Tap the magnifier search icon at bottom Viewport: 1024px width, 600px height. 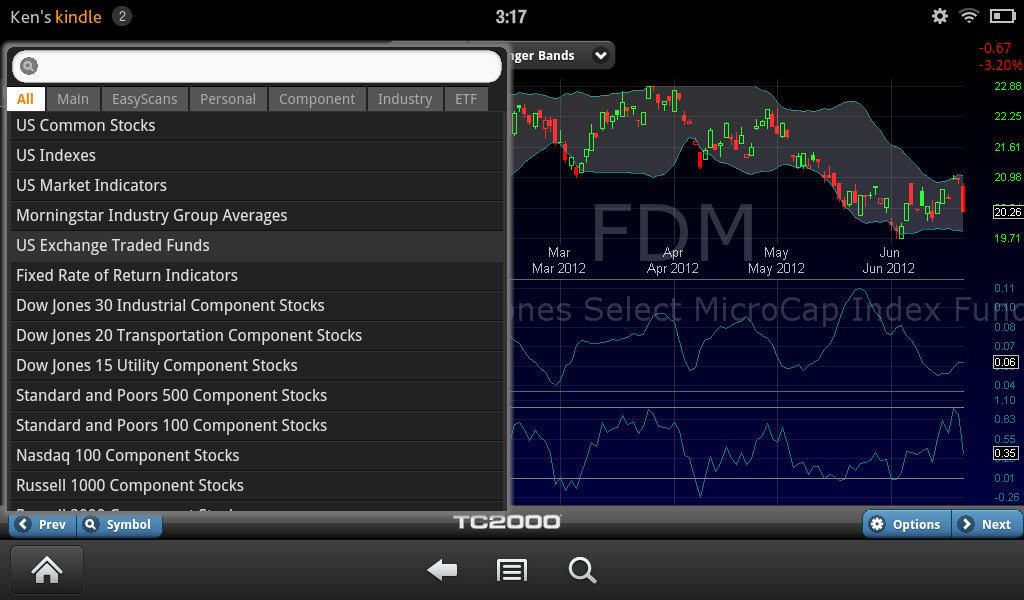[x=582, y=570]
